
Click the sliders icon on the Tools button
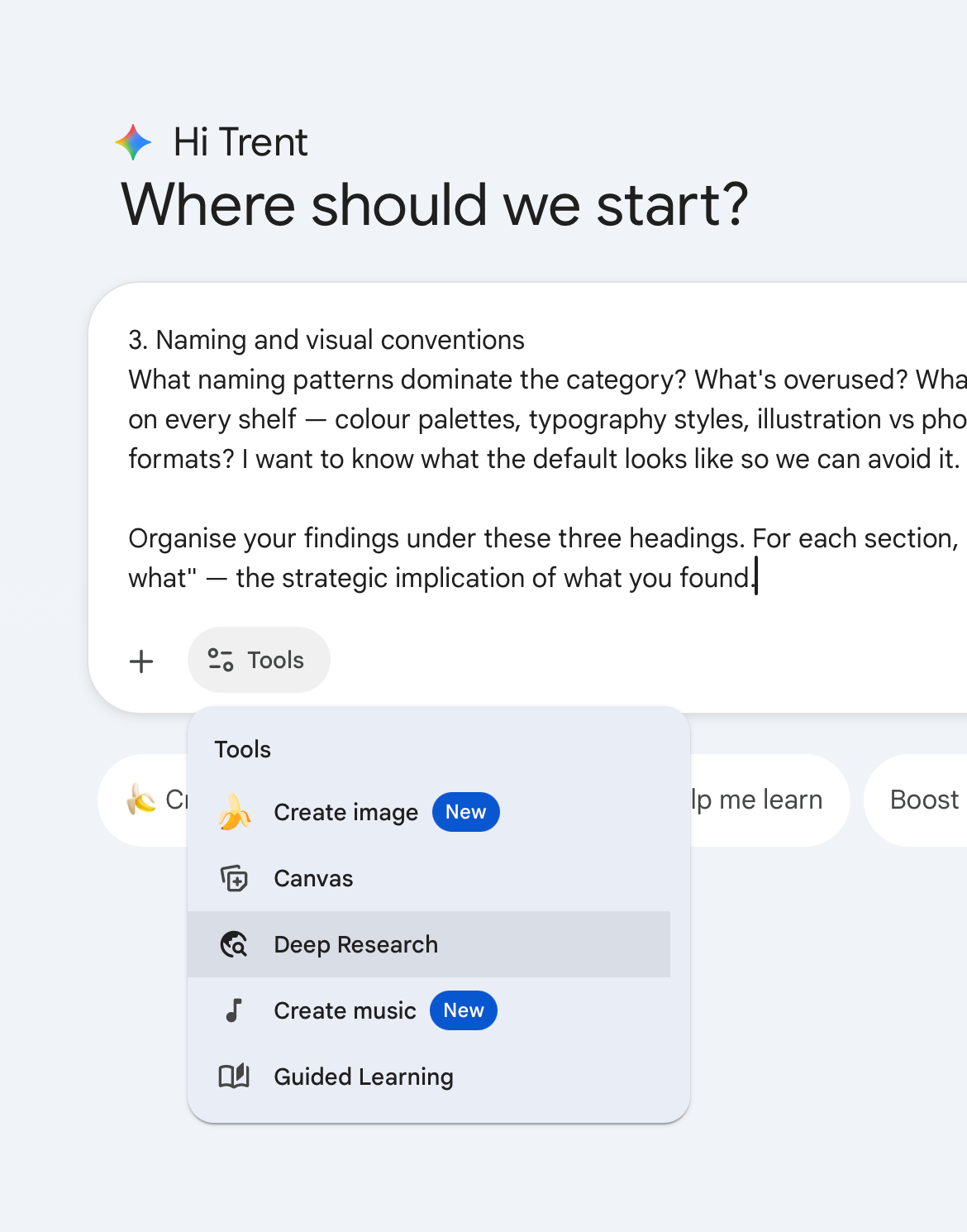219,660
